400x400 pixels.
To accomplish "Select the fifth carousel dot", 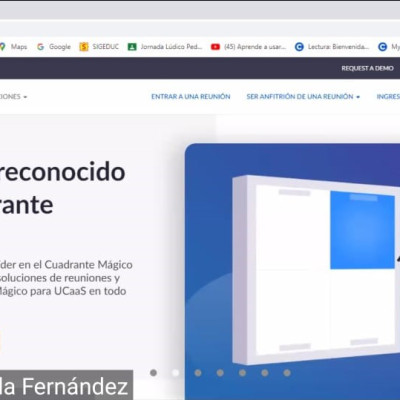I will click(x=242, y=373).
